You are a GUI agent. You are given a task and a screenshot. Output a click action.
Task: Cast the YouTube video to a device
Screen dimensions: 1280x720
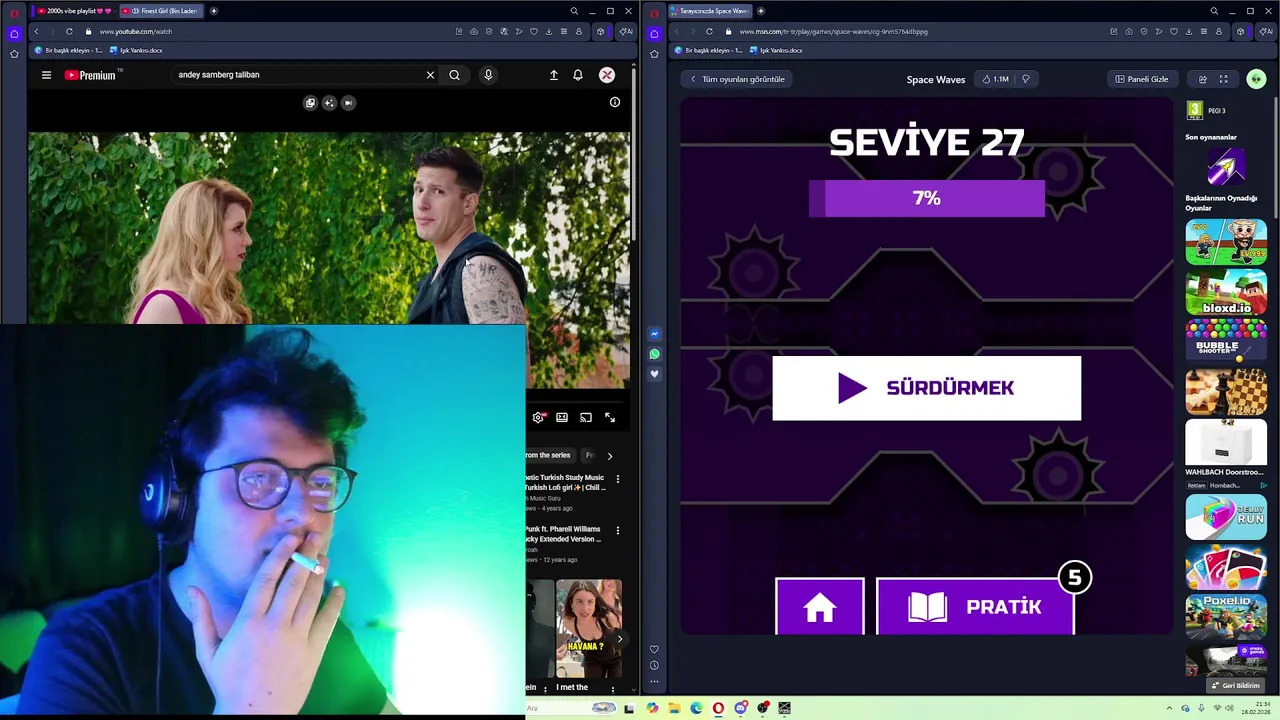586,417
